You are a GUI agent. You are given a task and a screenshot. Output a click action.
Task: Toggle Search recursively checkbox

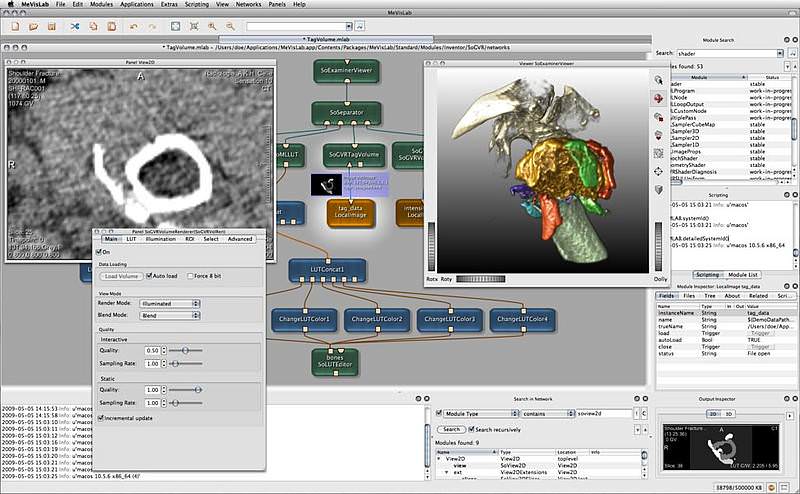click(x=471, y=429)
